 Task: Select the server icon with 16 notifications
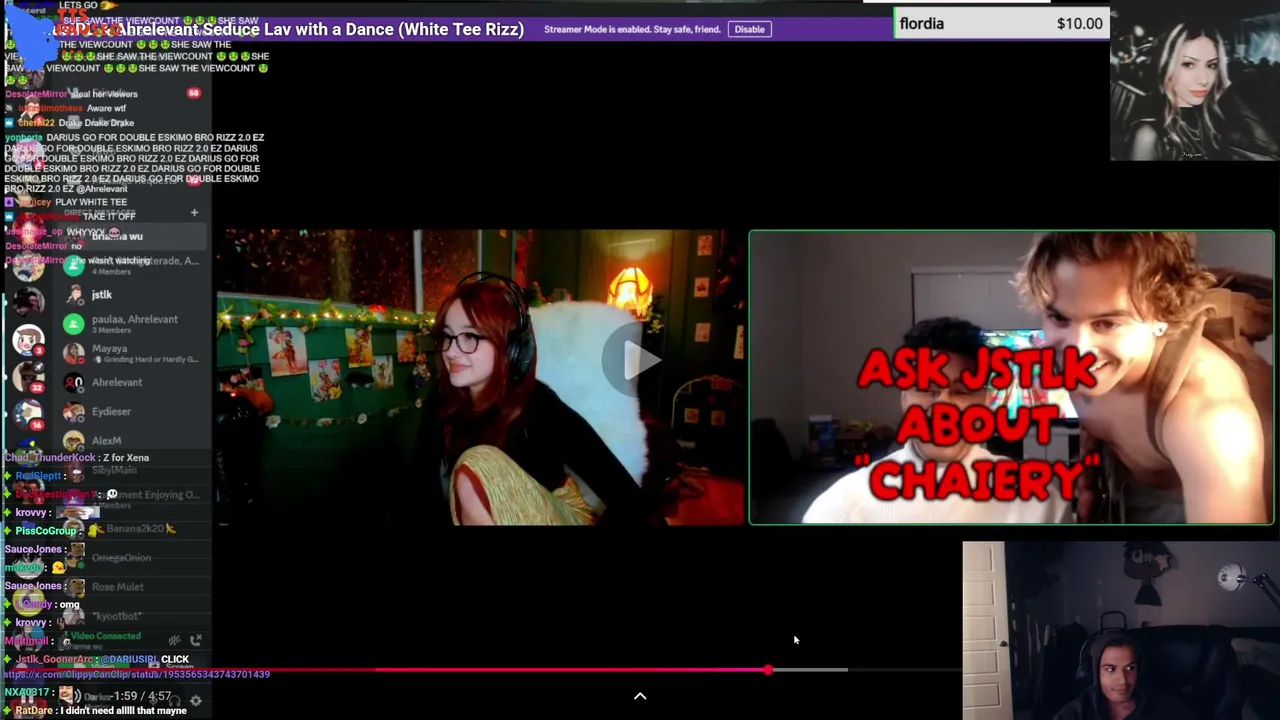pos(28,412)
